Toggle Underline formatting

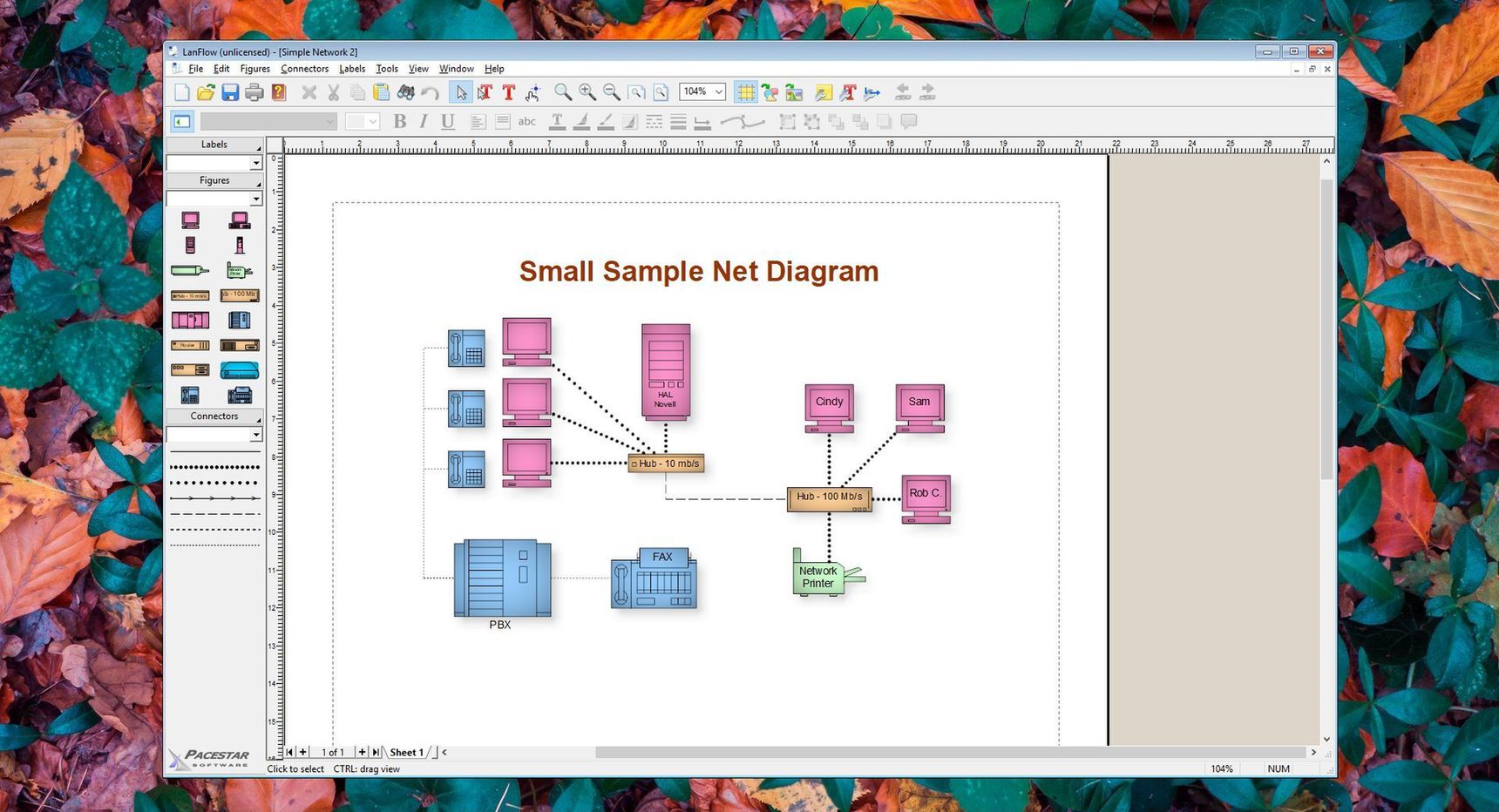[447, 122]
